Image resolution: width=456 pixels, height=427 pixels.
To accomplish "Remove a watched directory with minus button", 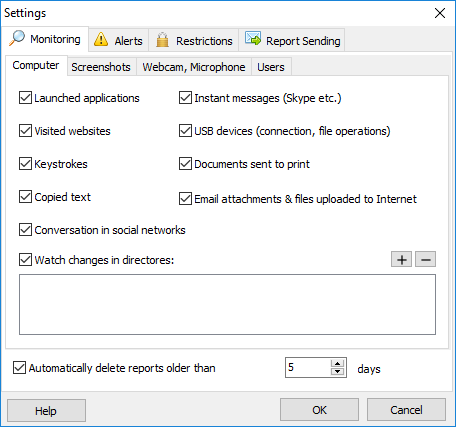I will (425, 259).
